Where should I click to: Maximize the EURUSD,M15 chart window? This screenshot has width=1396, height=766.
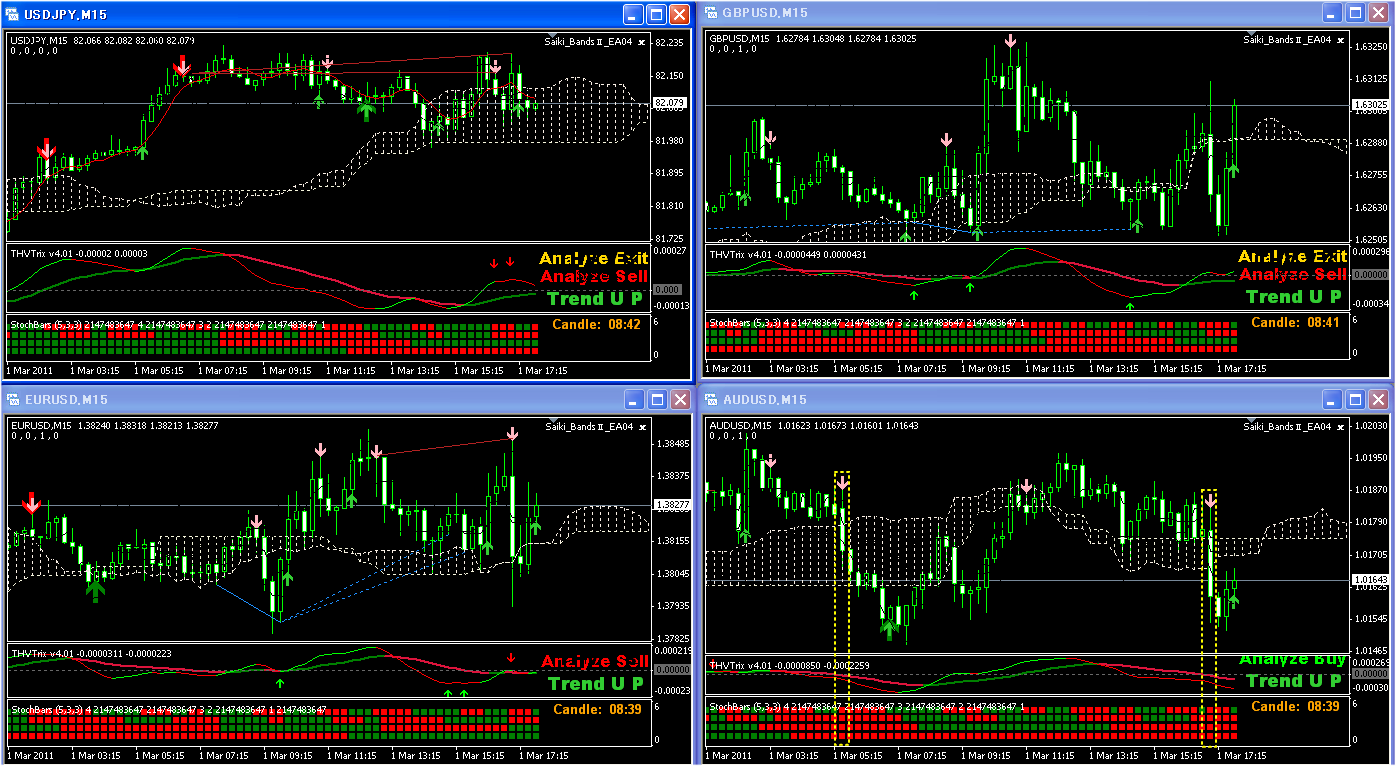(x=656, y=400)
